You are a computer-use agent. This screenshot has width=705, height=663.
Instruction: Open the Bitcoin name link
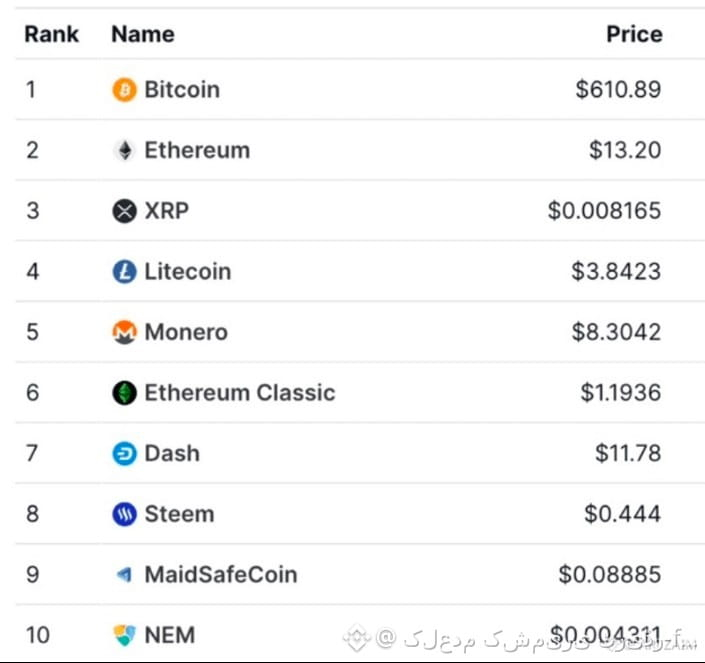[182, 89]
